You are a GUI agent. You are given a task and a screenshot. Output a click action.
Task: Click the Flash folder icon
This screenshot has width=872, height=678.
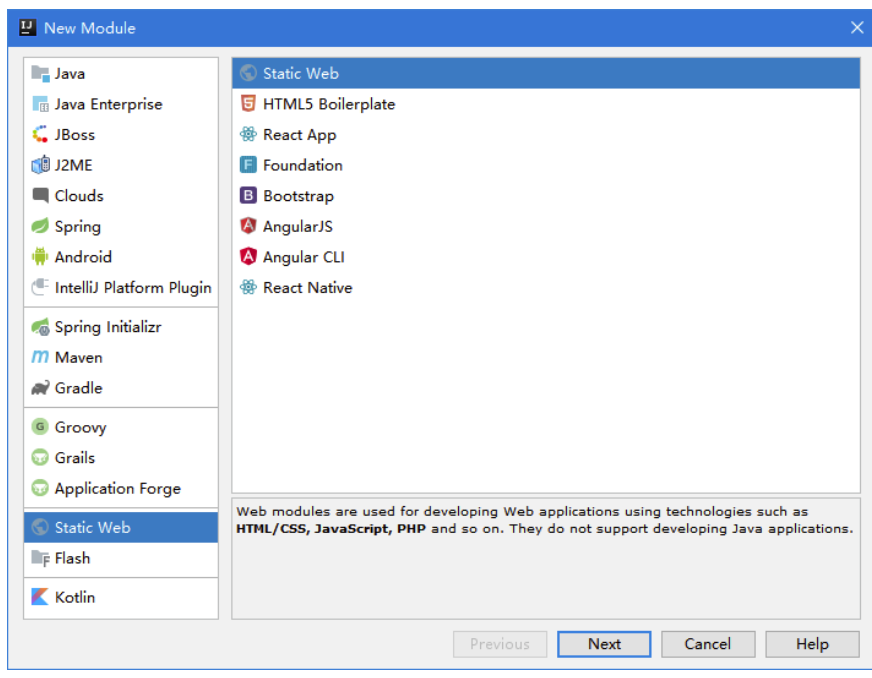[40, 558]
